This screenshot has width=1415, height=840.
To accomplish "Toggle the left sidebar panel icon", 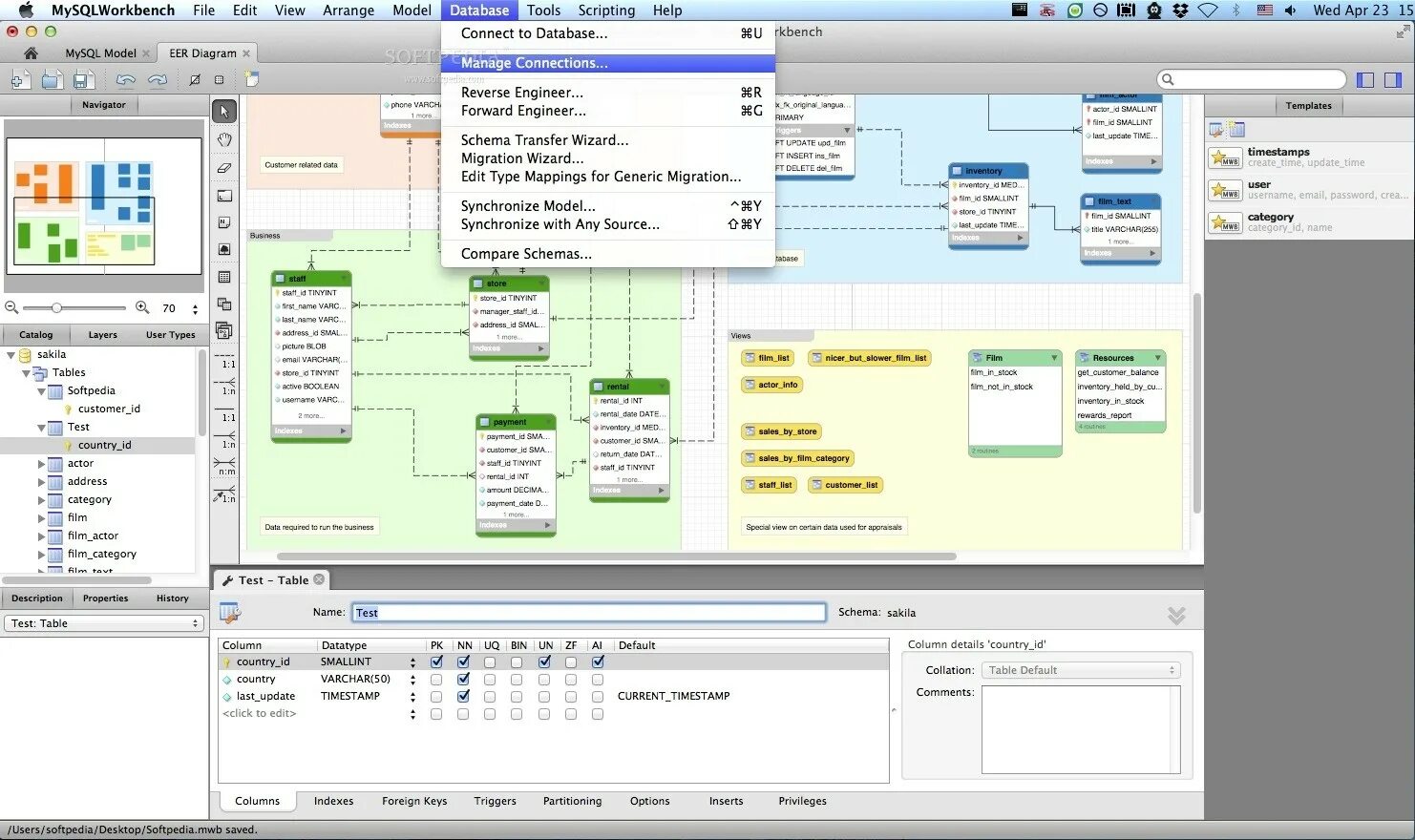I will click(x=1366, y=79).
